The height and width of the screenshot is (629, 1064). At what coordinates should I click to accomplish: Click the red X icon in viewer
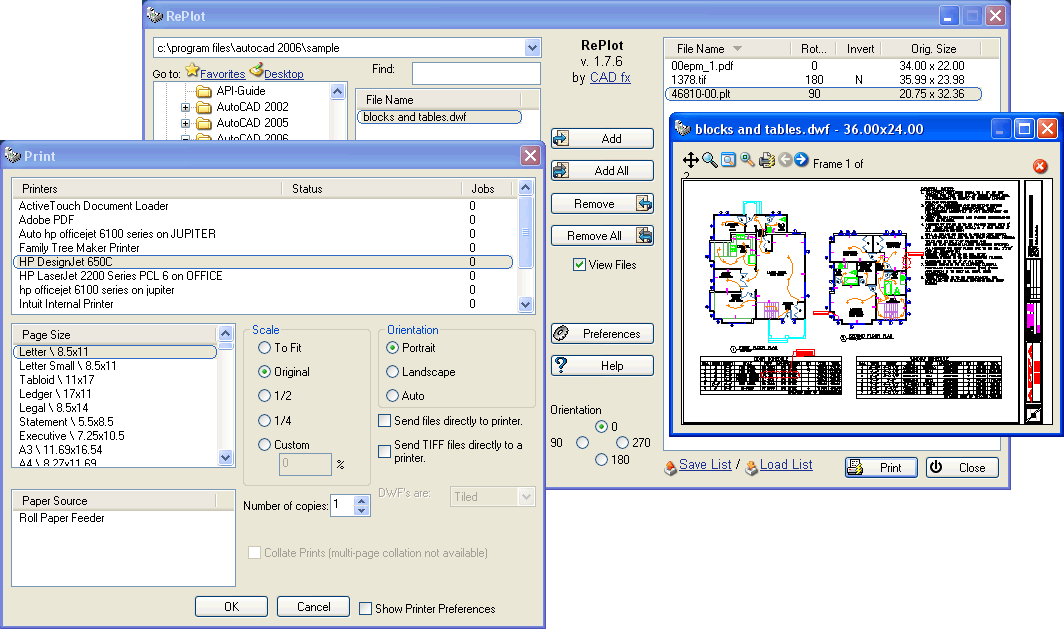[x=1040, y=166]
